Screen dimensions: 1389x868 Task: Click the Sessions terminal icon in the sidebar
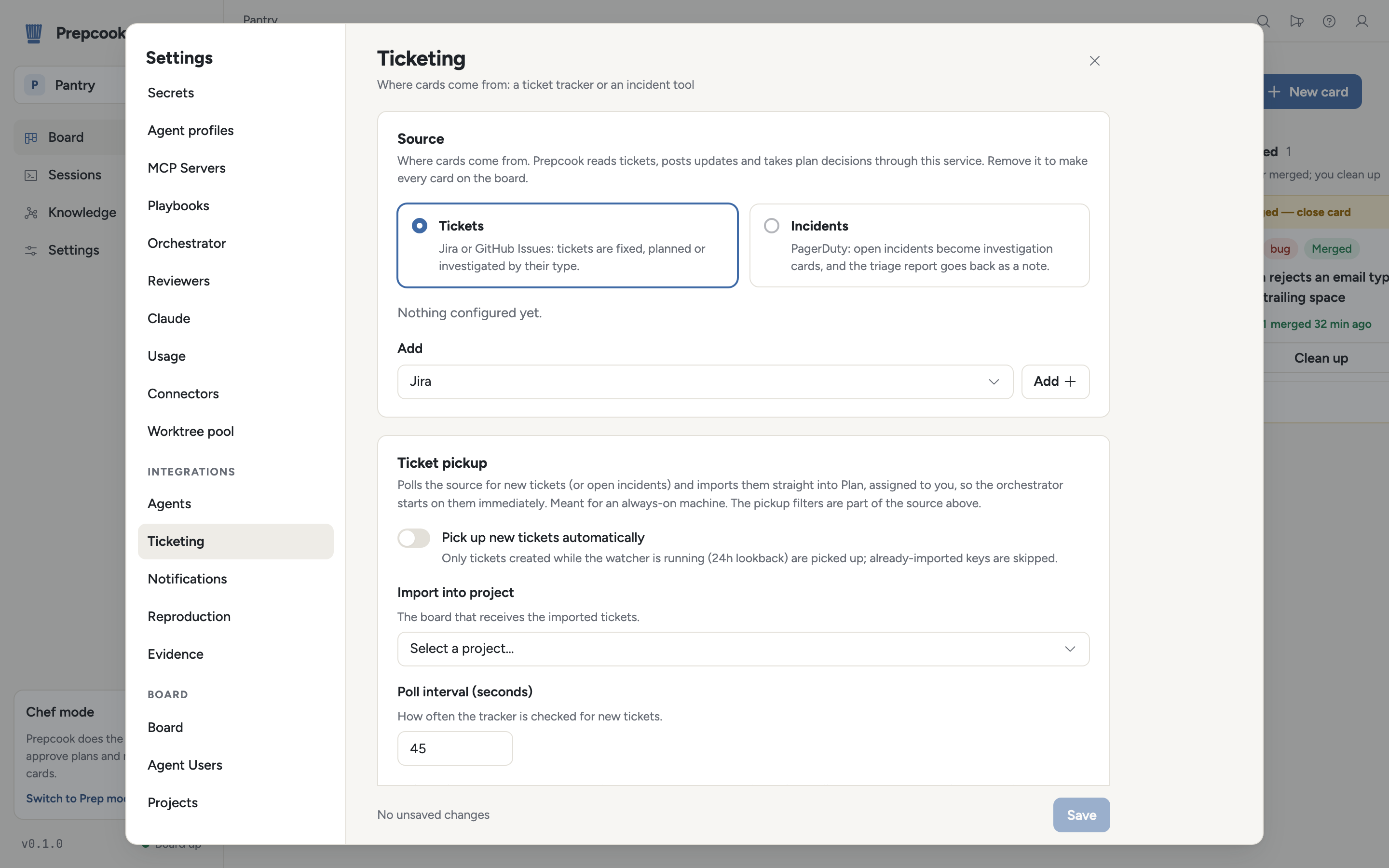pos(31,175)
